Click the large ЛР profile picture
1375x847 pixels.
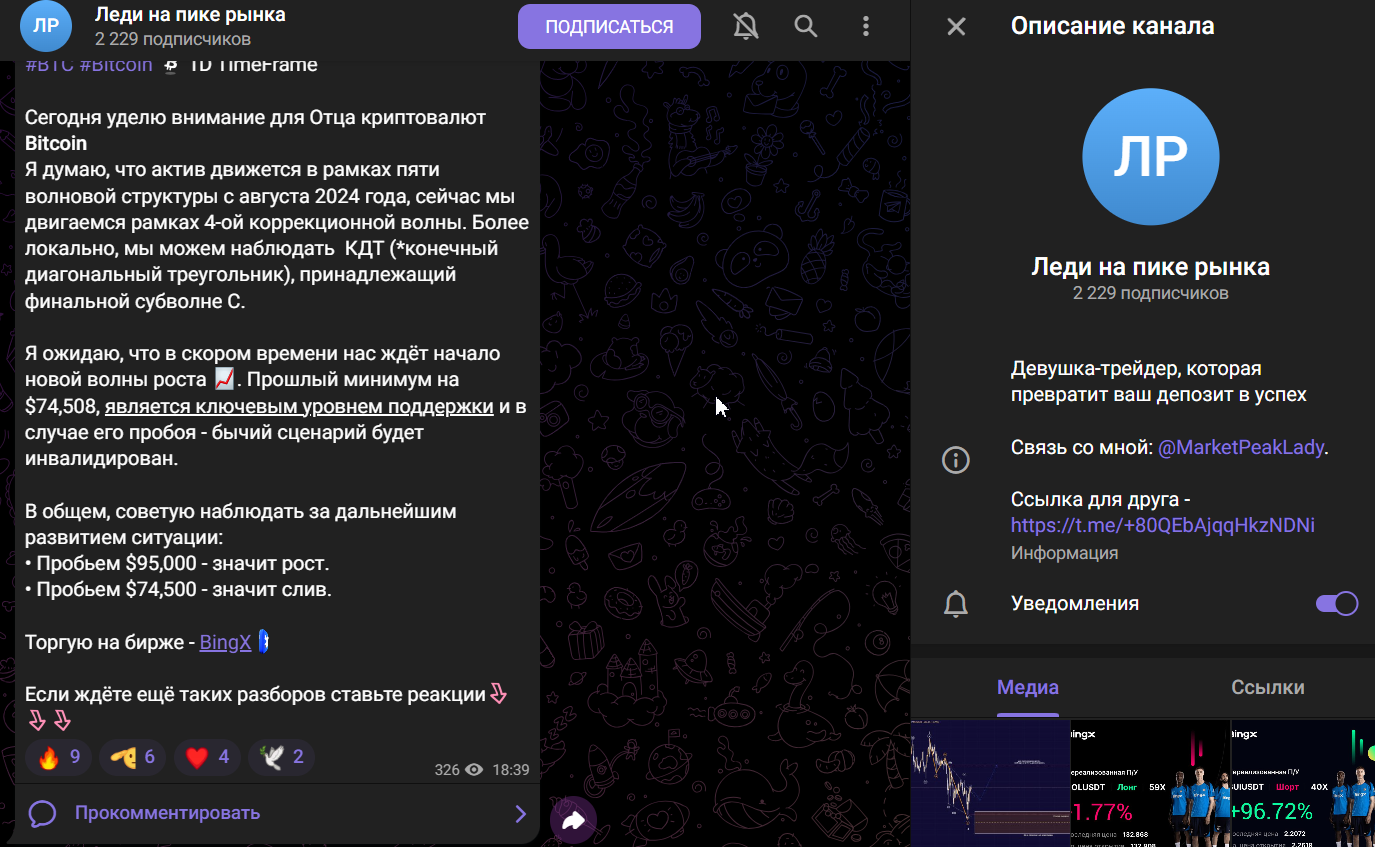click(1150, 157)
